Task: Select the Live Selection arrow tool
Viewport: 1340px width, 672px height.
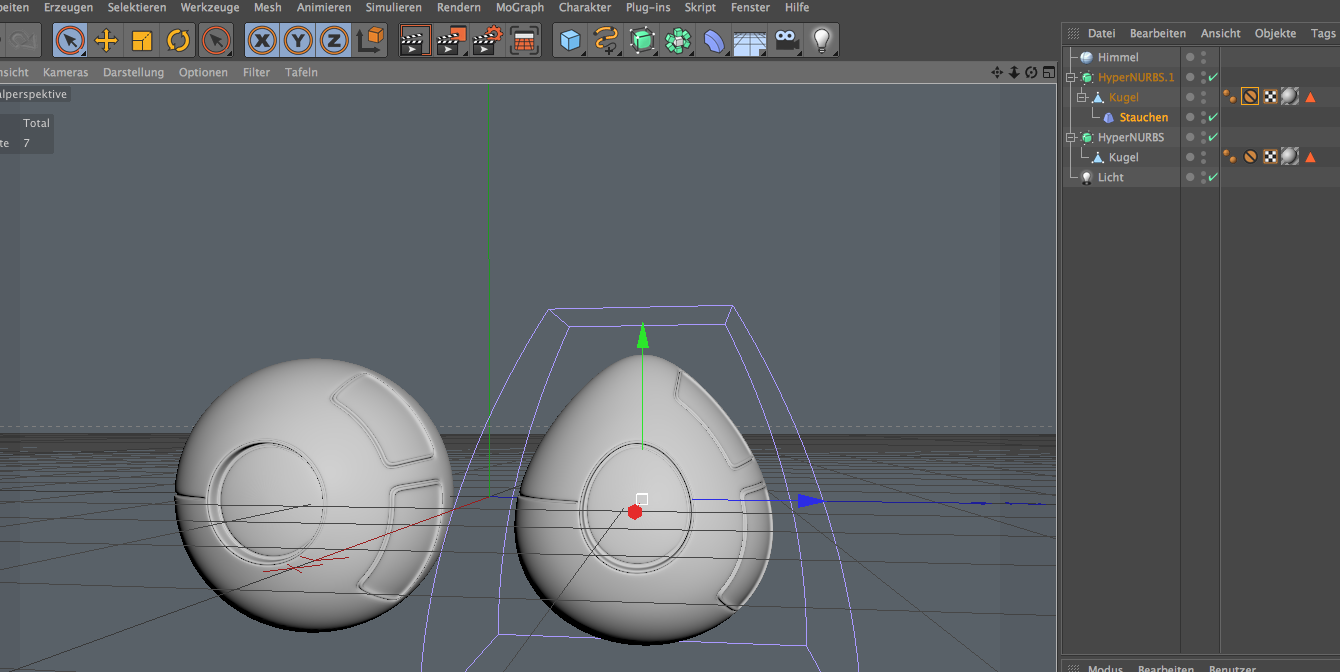Action: [x=70, y=40]
